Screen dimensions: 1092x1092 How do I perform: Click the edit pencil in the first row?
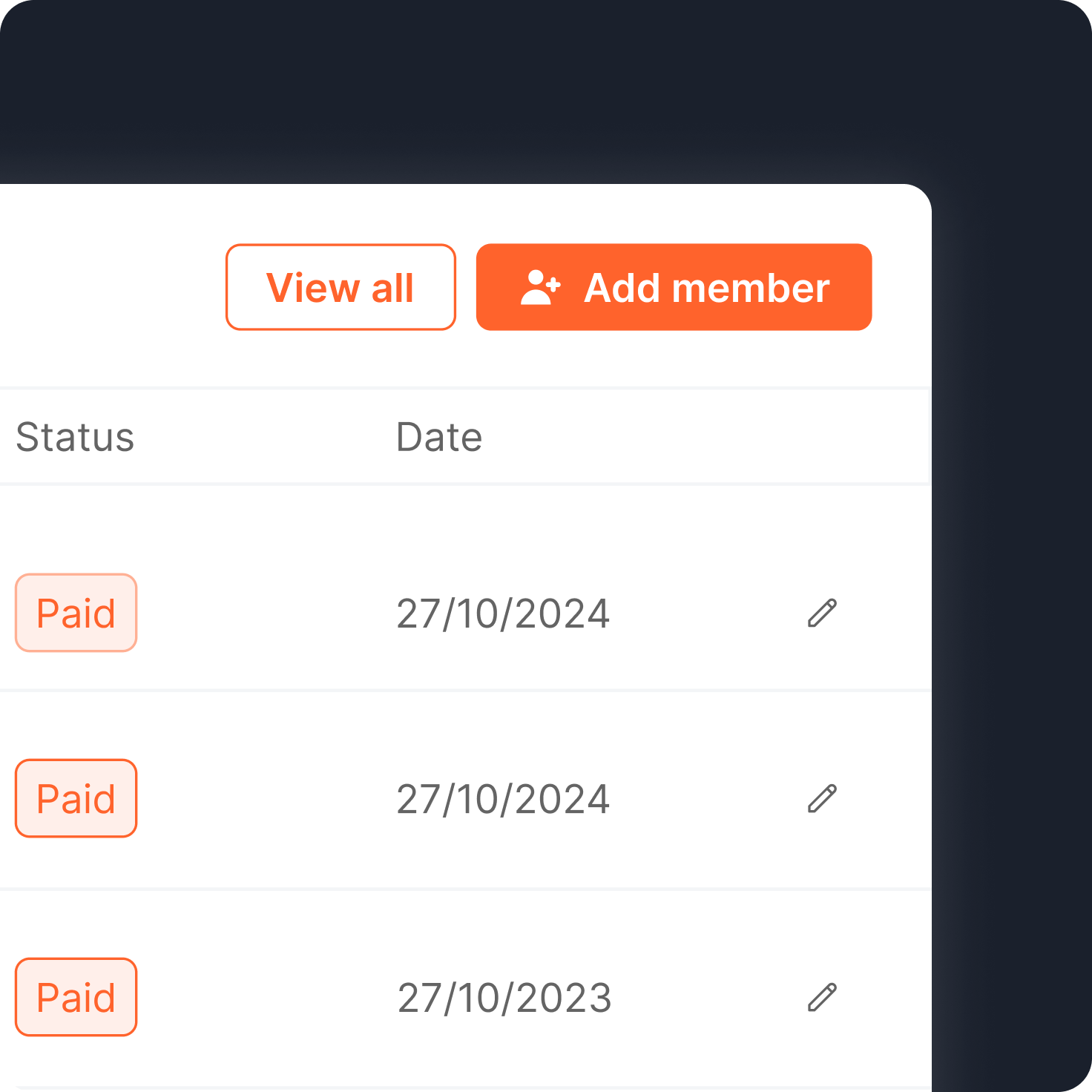[822, 614]
